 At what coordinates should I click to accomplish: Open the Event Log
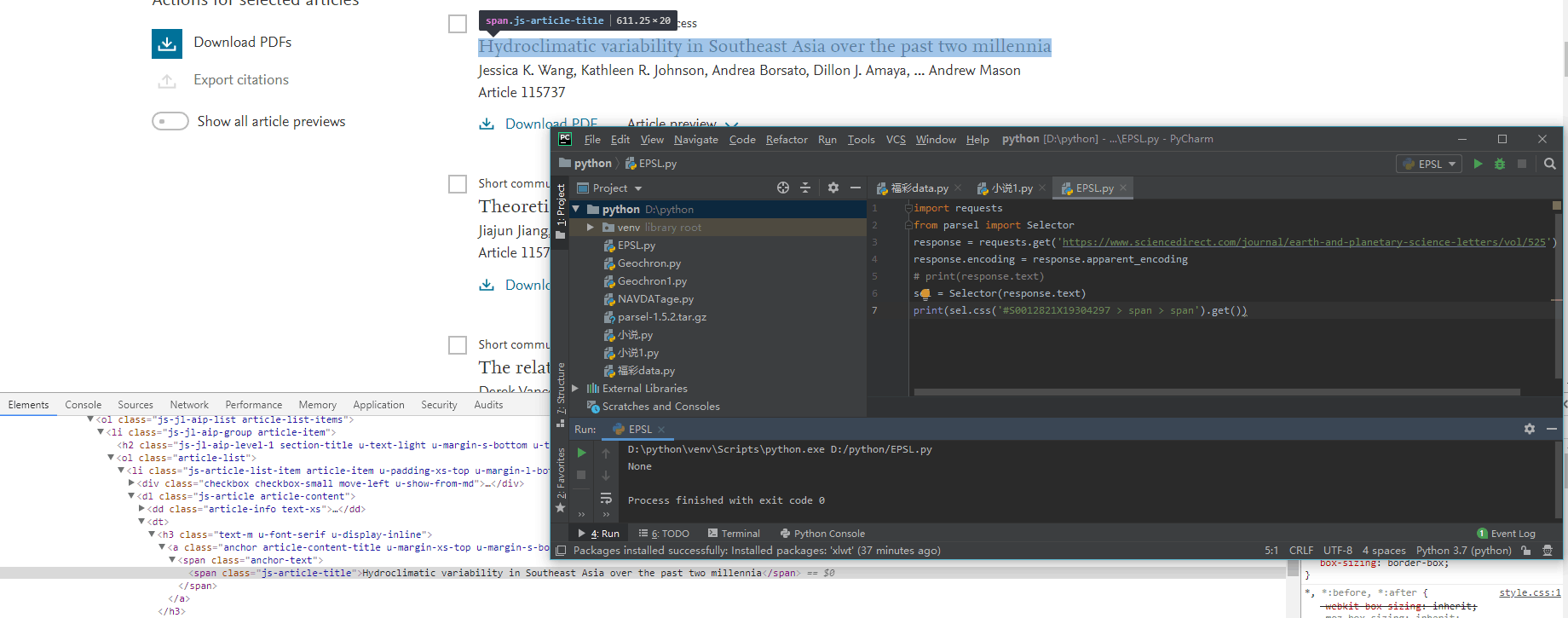pyautogui.click(x=1506, y=534)
